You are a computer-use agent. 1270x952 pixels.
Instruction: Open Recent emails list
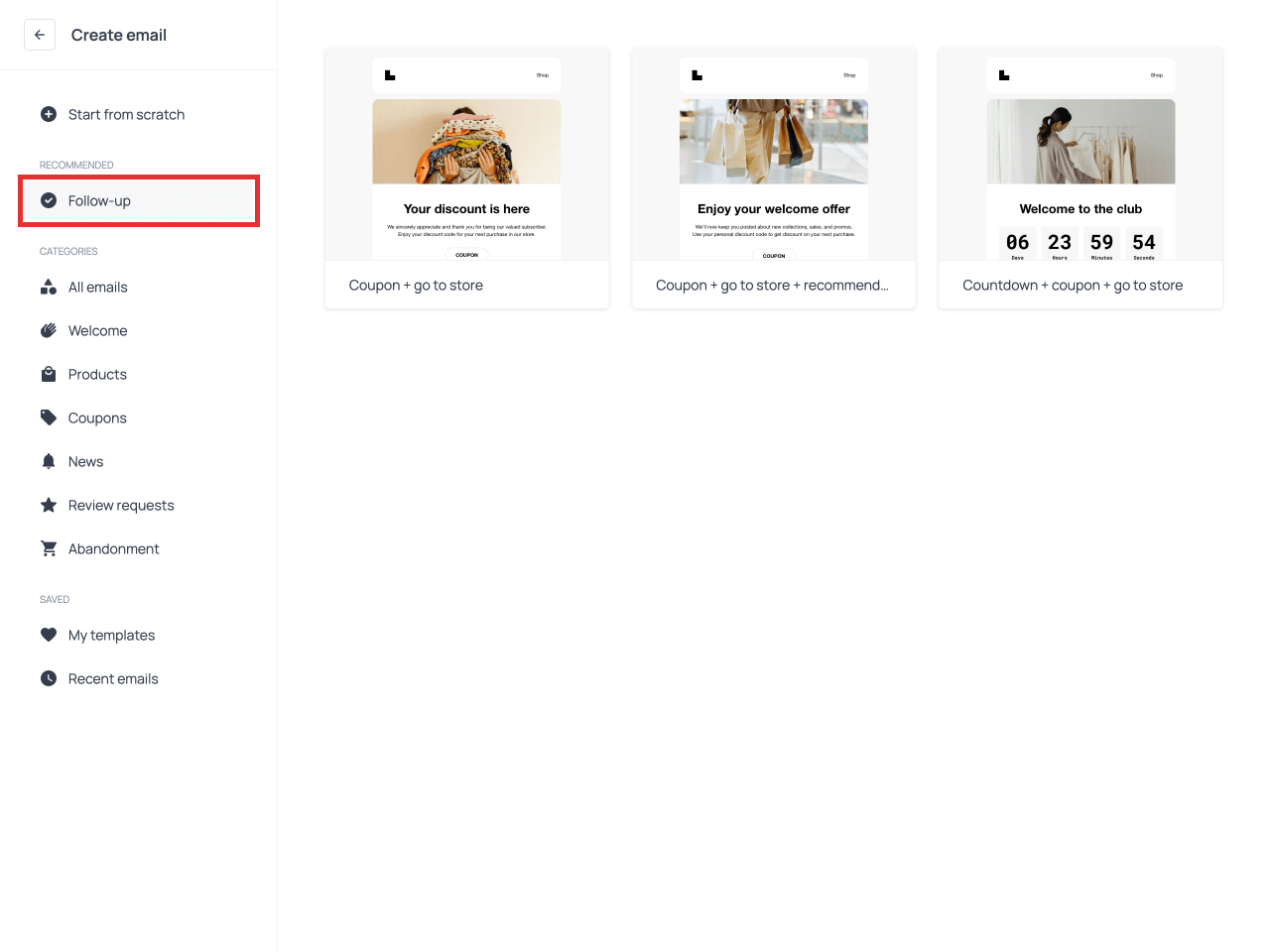point(113,679)
